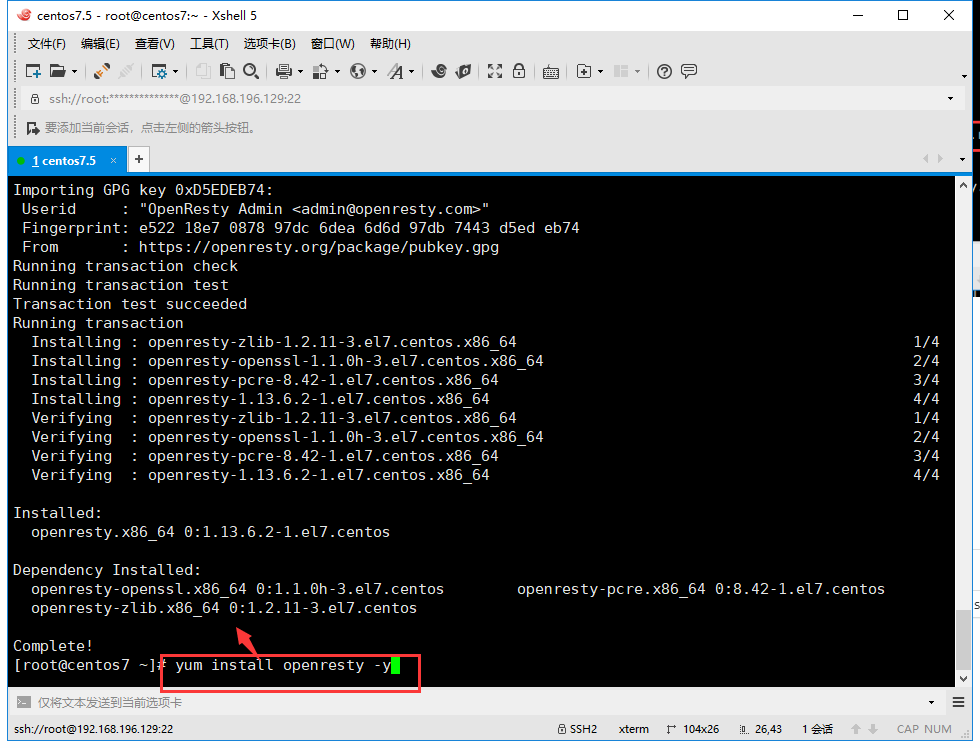Image resolution: width=980 pixels, height=748 pixels.
Task: Expand the Print dropdown arrow
Action: tap(301, 72)
